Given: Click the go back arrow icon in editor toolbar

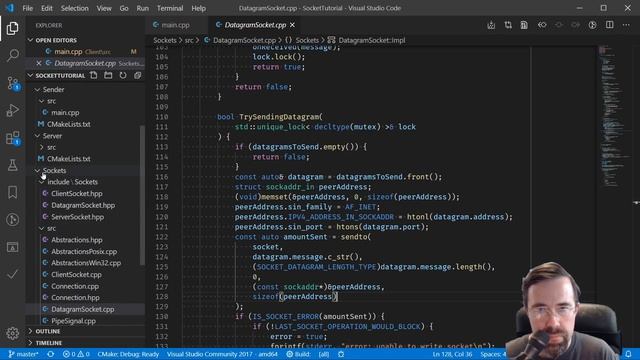Looking at the screenshot, I should (x=542, y=25).
